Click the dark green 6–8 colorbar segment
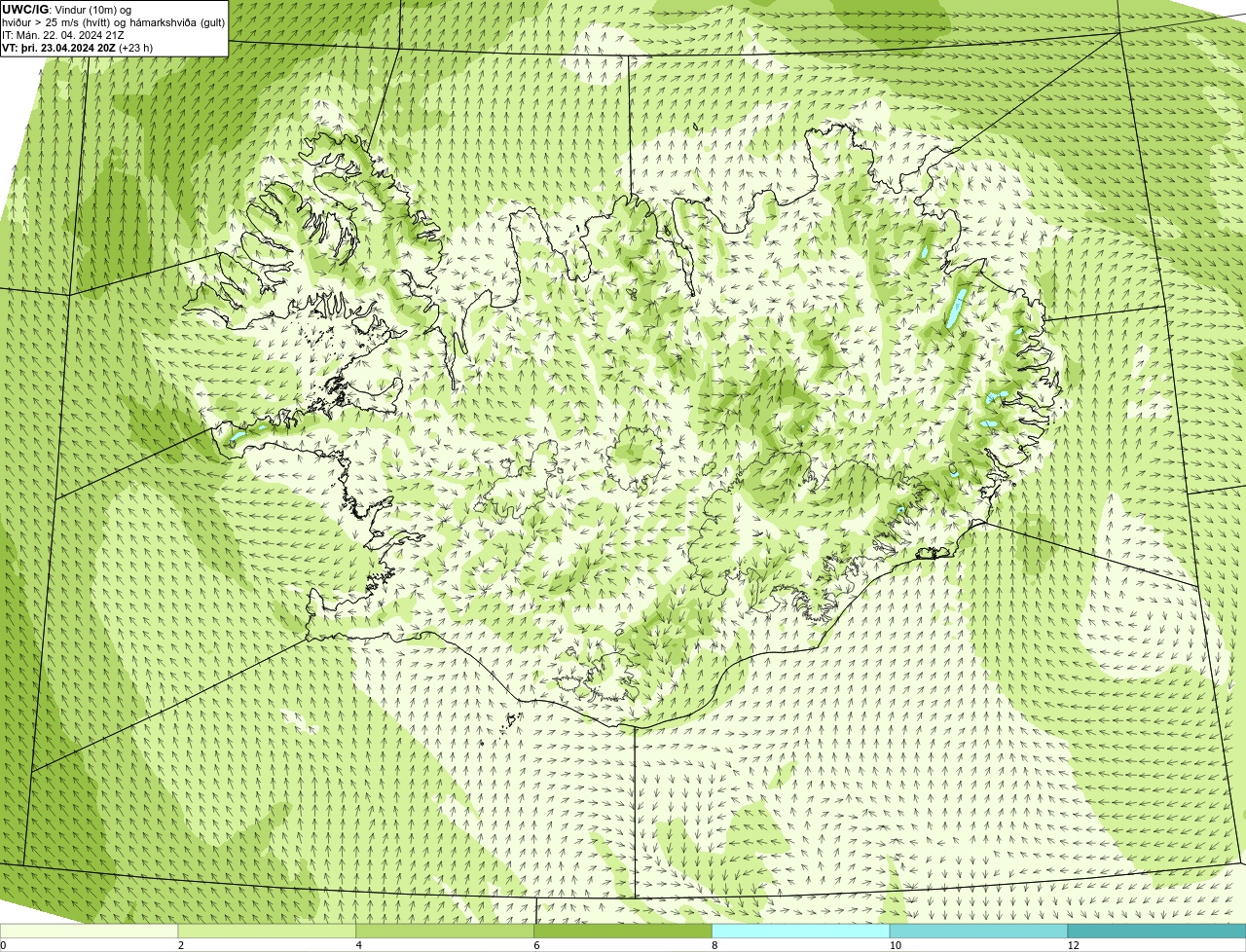The image size is (1246, 952). (623, 932)
